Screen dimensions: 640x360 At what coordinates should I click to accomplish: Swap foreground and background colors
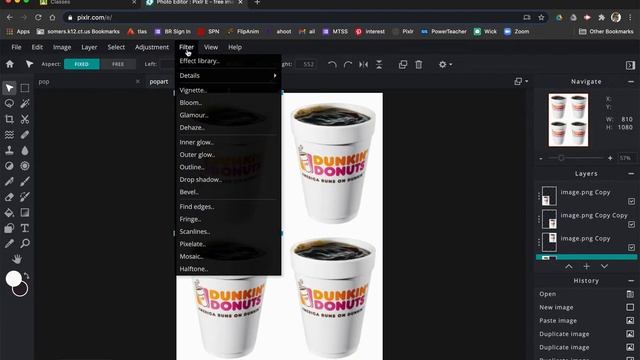27,276
